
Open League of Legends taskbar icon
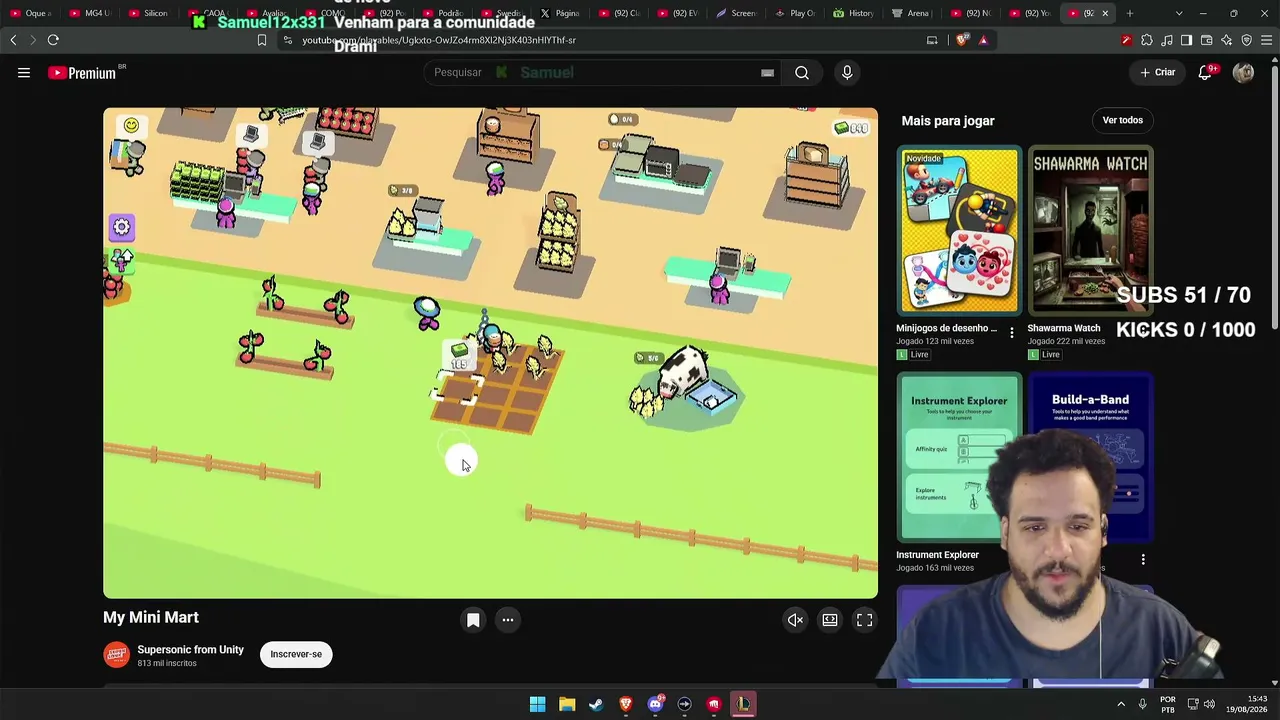[x=743, y=704]
